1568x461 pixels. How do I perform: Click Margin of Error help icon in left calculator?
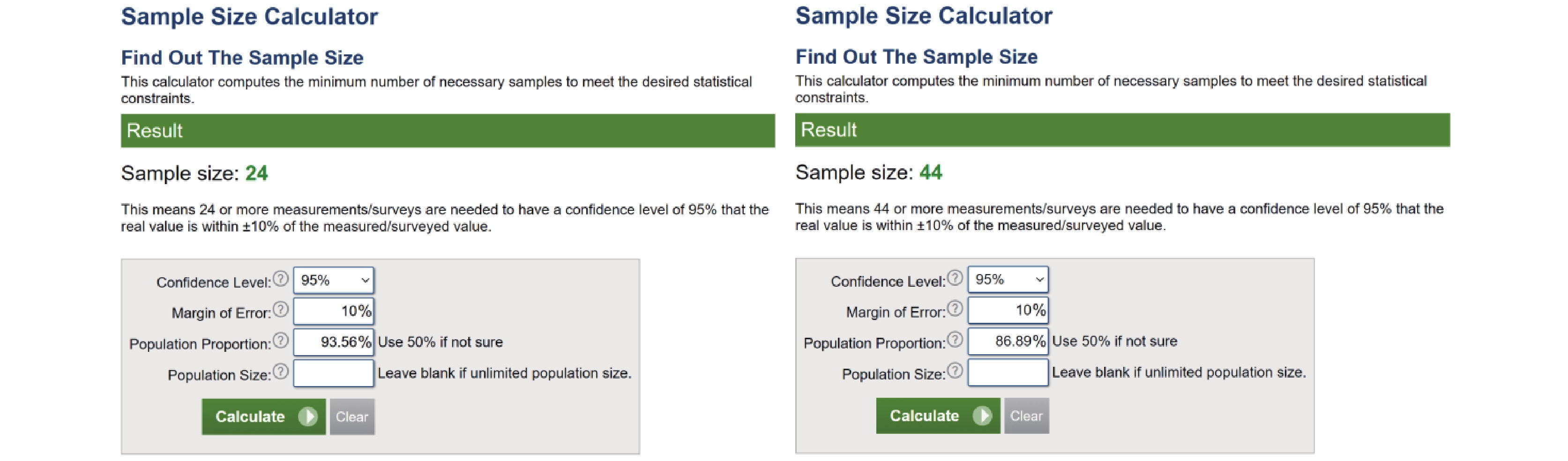(x=281, y=309)
